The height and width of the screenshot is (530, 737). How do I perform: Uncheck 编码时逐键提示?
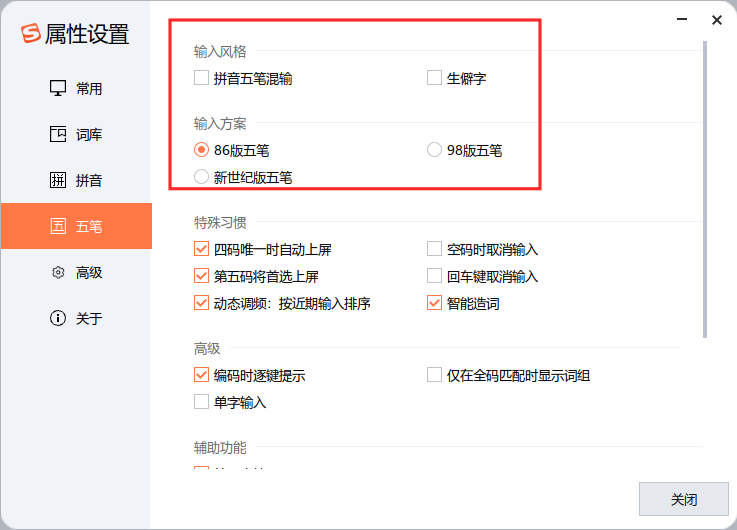pos(201,375)
